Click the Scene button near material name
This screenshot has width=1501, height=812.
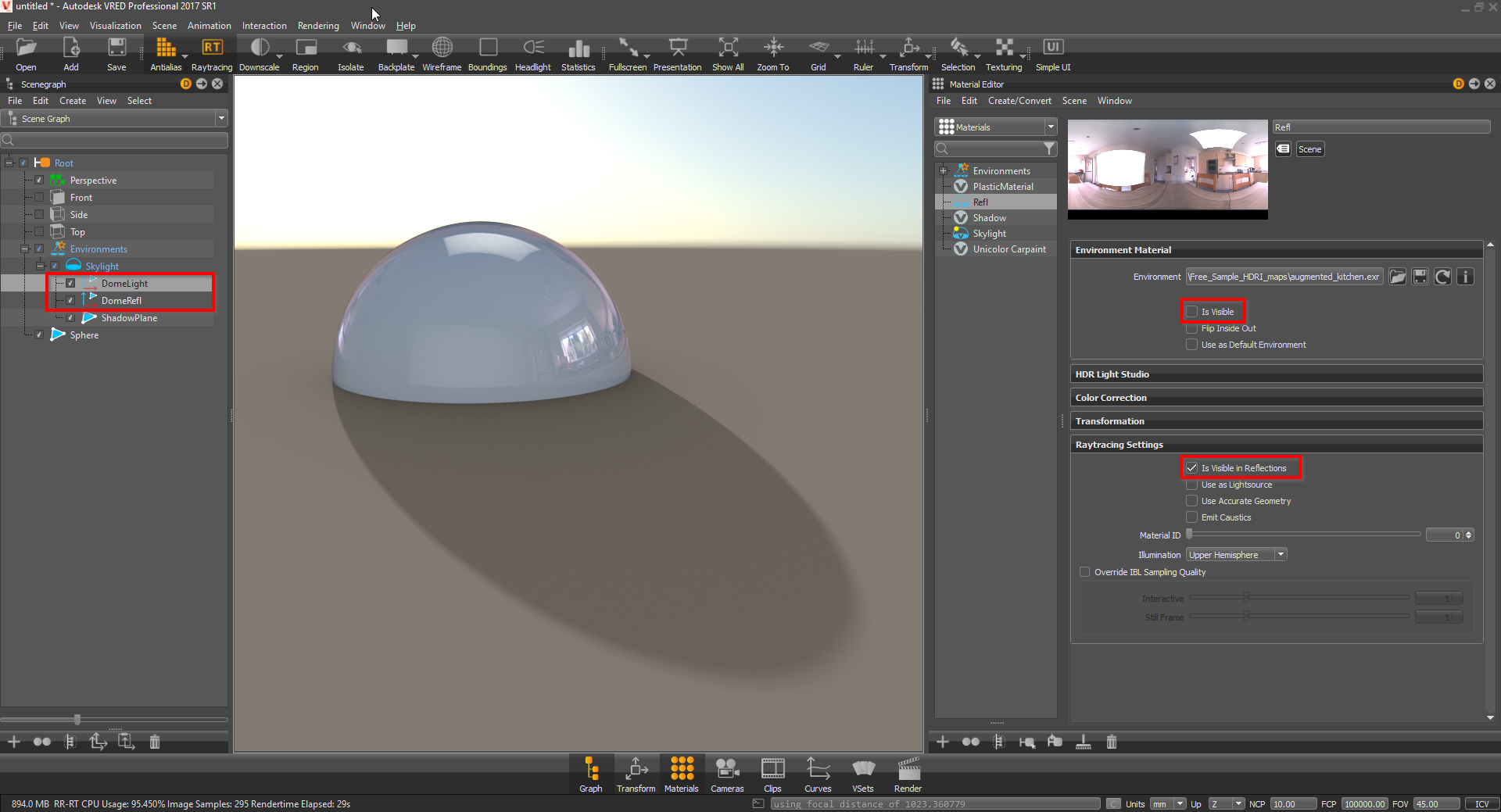[1309, 148]
